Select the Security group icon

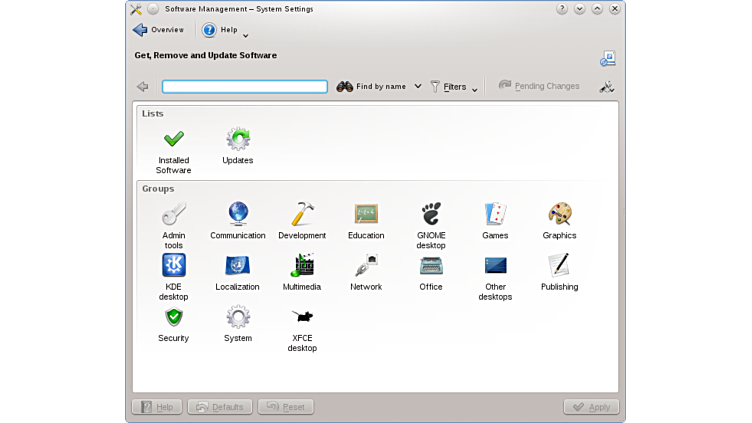click(173, 318)
